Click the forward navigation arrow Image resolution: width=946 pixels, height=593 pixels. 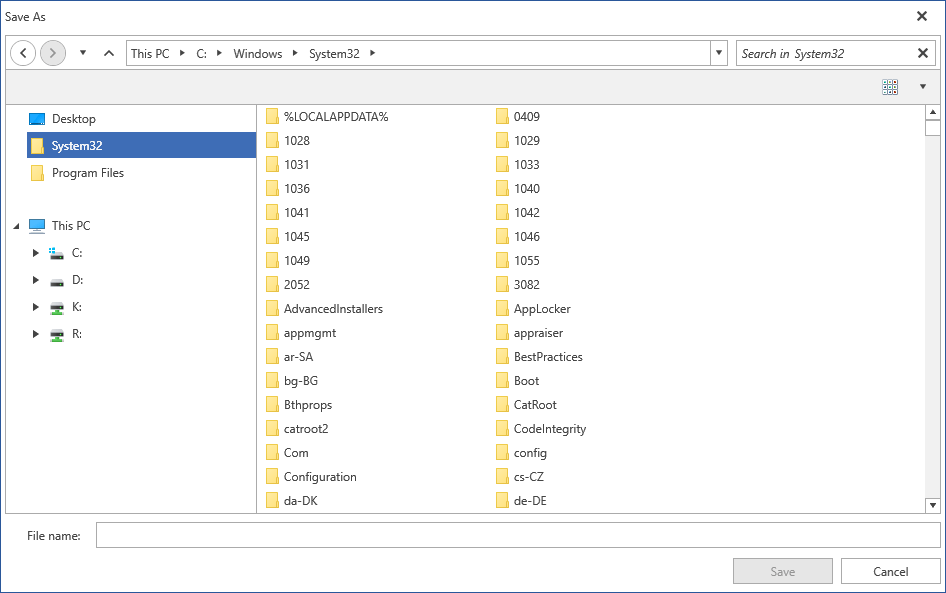52,52
